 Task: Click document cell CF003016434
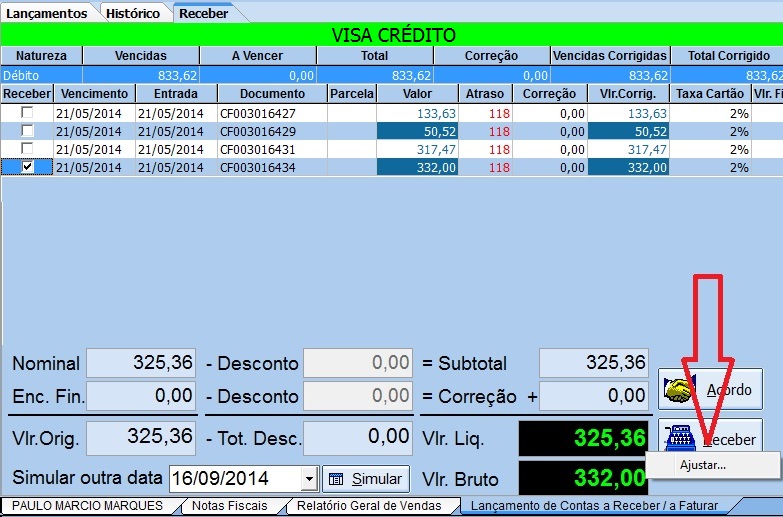pyautogui.click(x=272, y=167)
